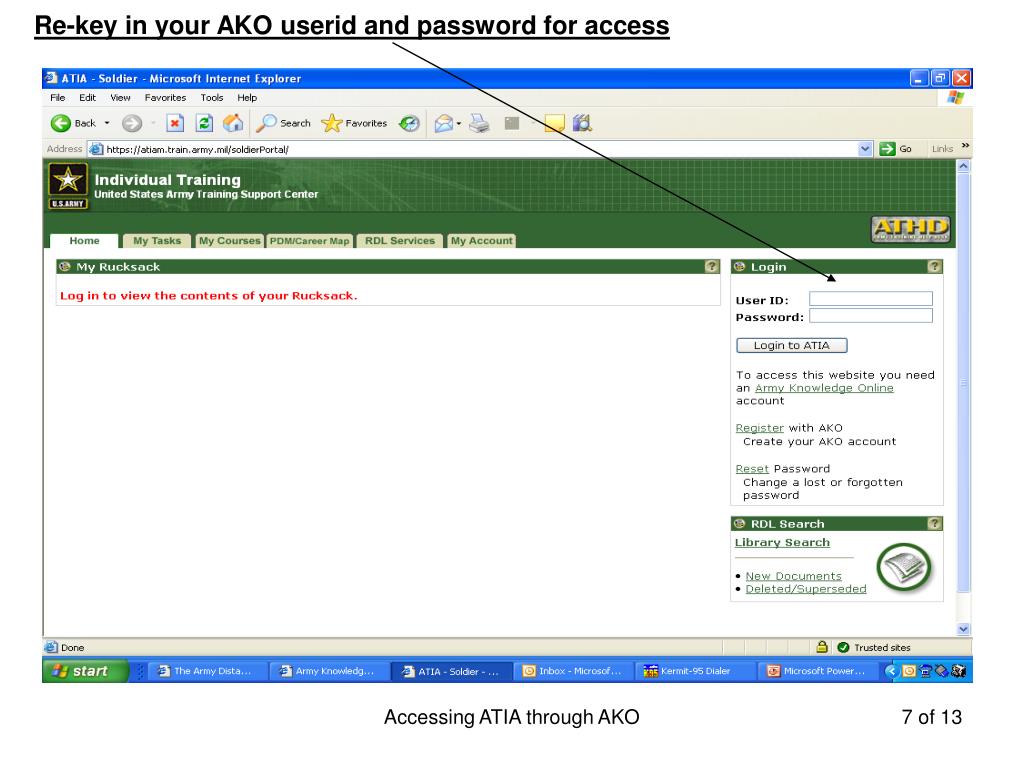Switch to the My Courses tab
Viewport: 1024px width, 768px height.
tap(229, 241)
